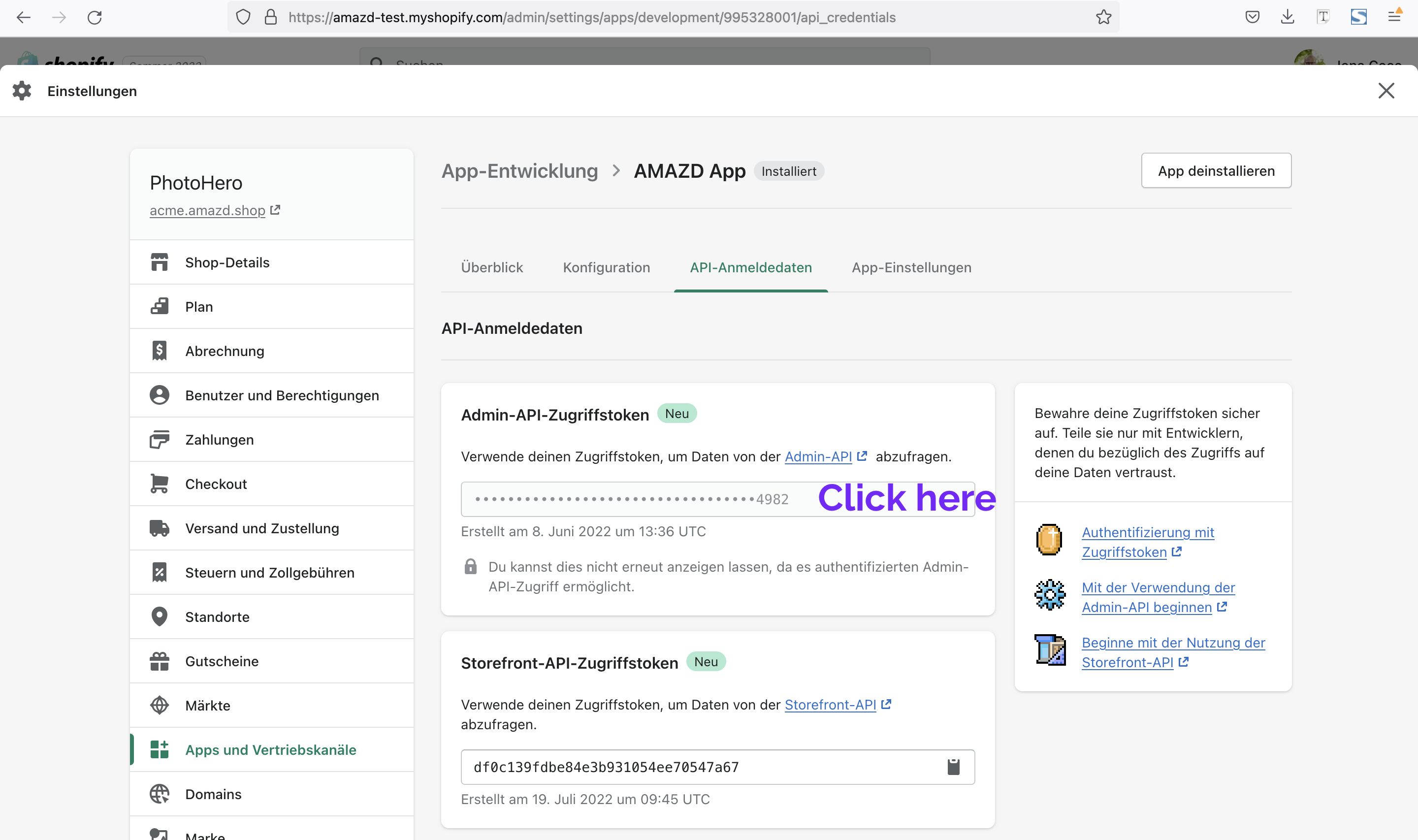Click the Versand truck icon
Image resolution: width=1418 pixels, height=840 pixels.
click(160, 528)
